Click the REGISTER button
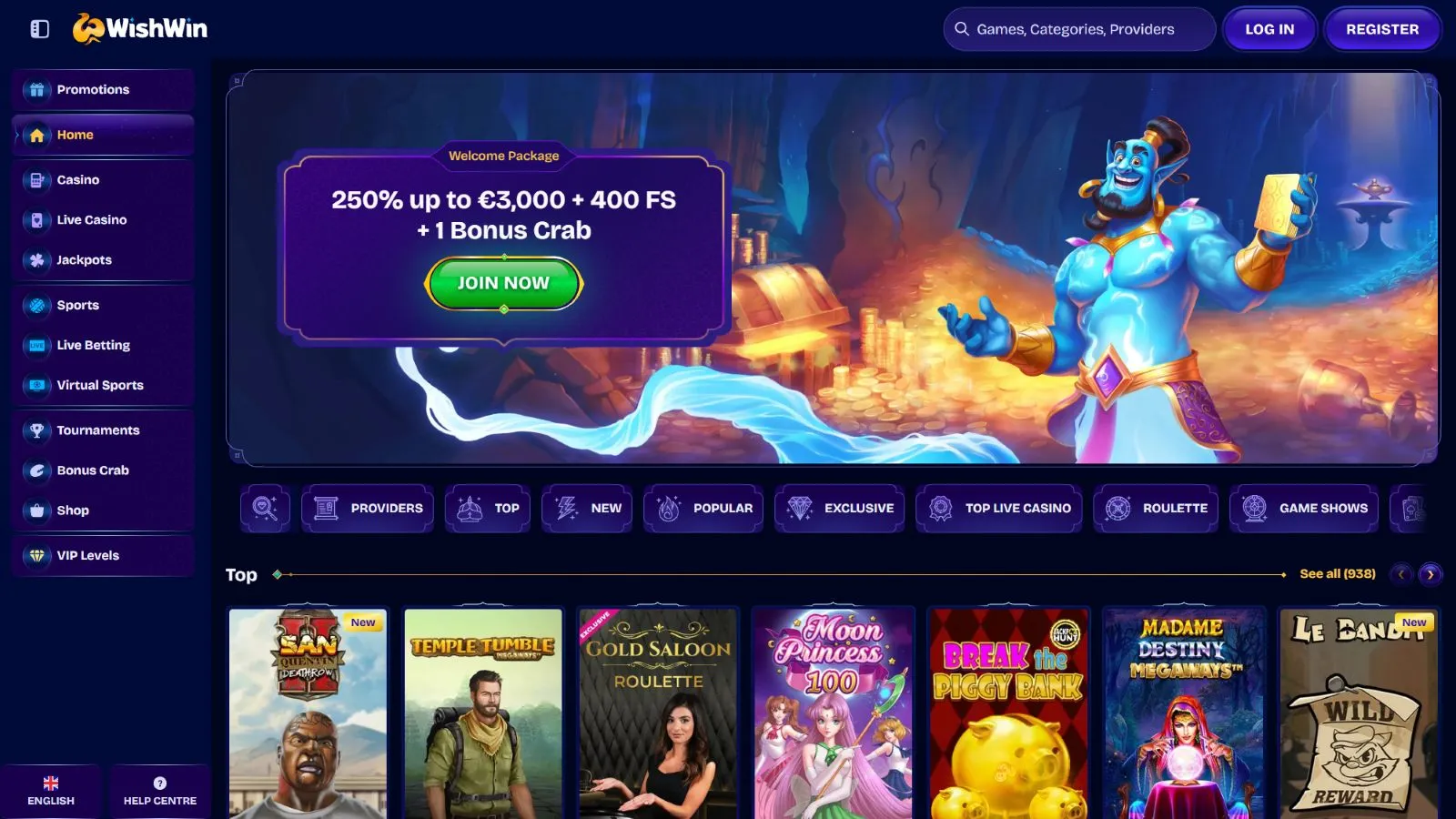The width and height of the screenshot is (1456, 819). point(1382,29)
